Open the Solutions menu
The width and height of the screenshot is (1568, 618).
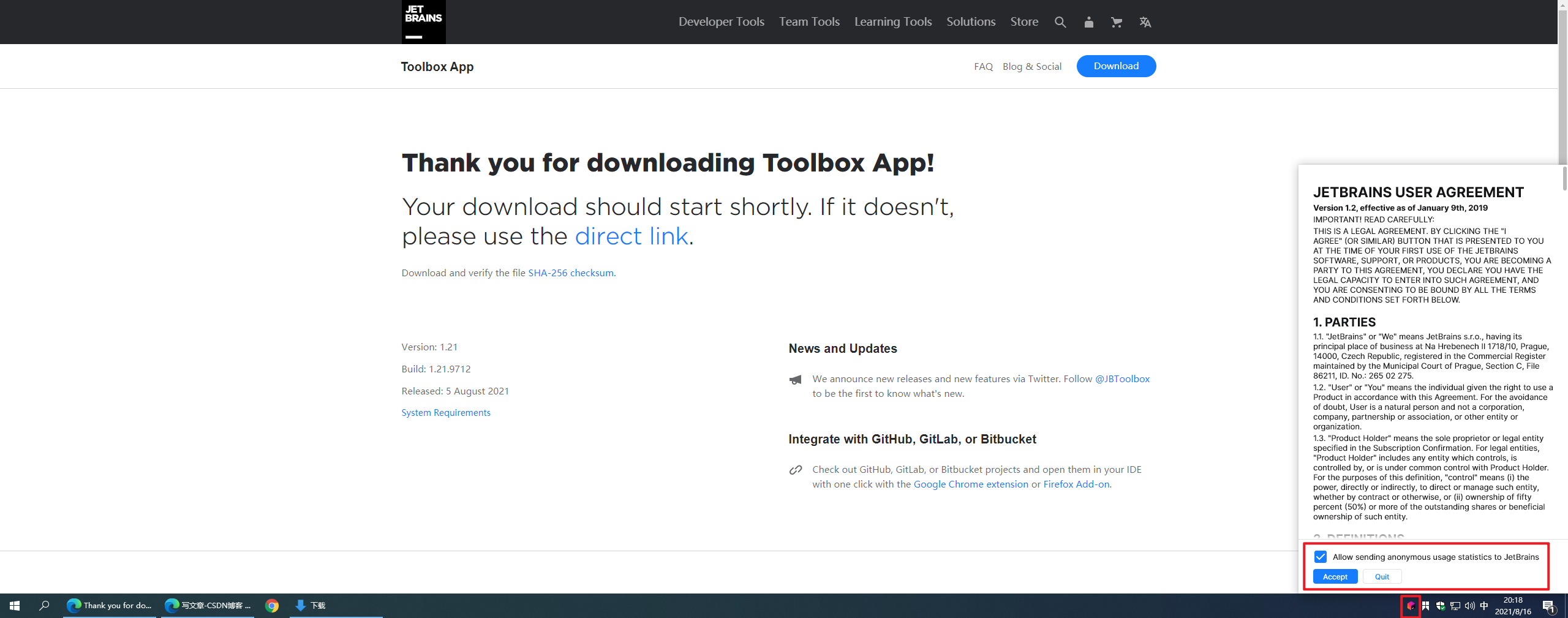tap(971, 21)
